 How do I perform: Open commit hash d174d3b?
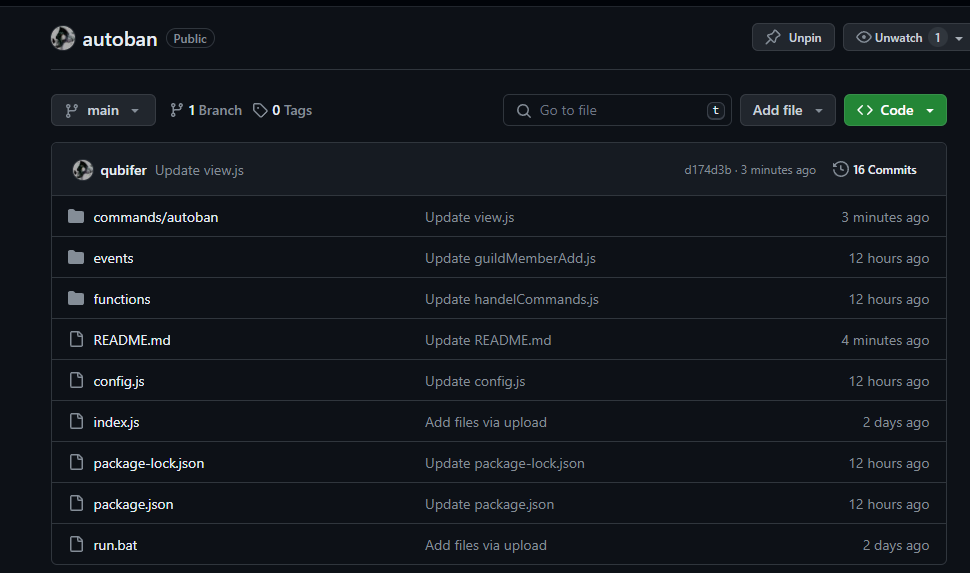pos(707,170)
